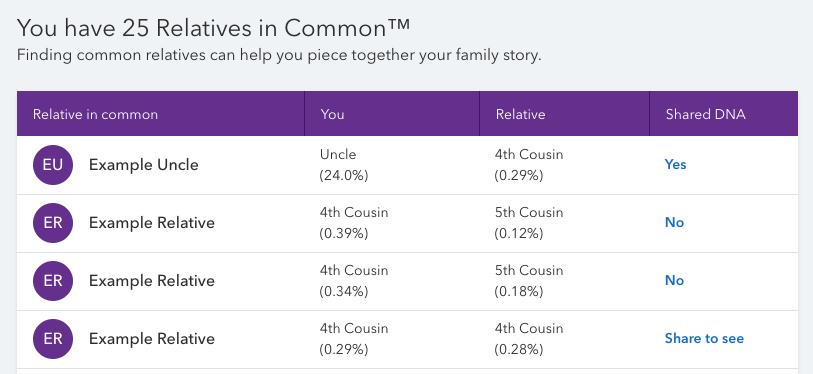Click No link in 5th Cousin 0.18% row
The height and width of the screenshot is (374, 813).
675,281
